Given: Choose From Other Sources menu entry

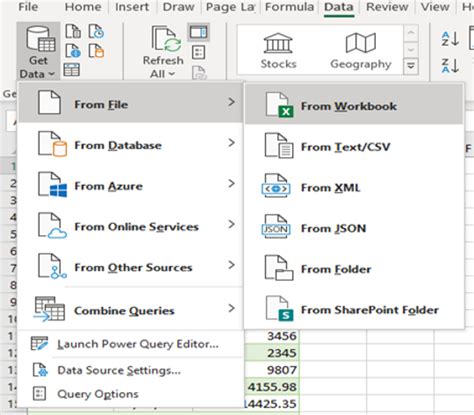Looking at the screenshot, I should tap(131, 267).
